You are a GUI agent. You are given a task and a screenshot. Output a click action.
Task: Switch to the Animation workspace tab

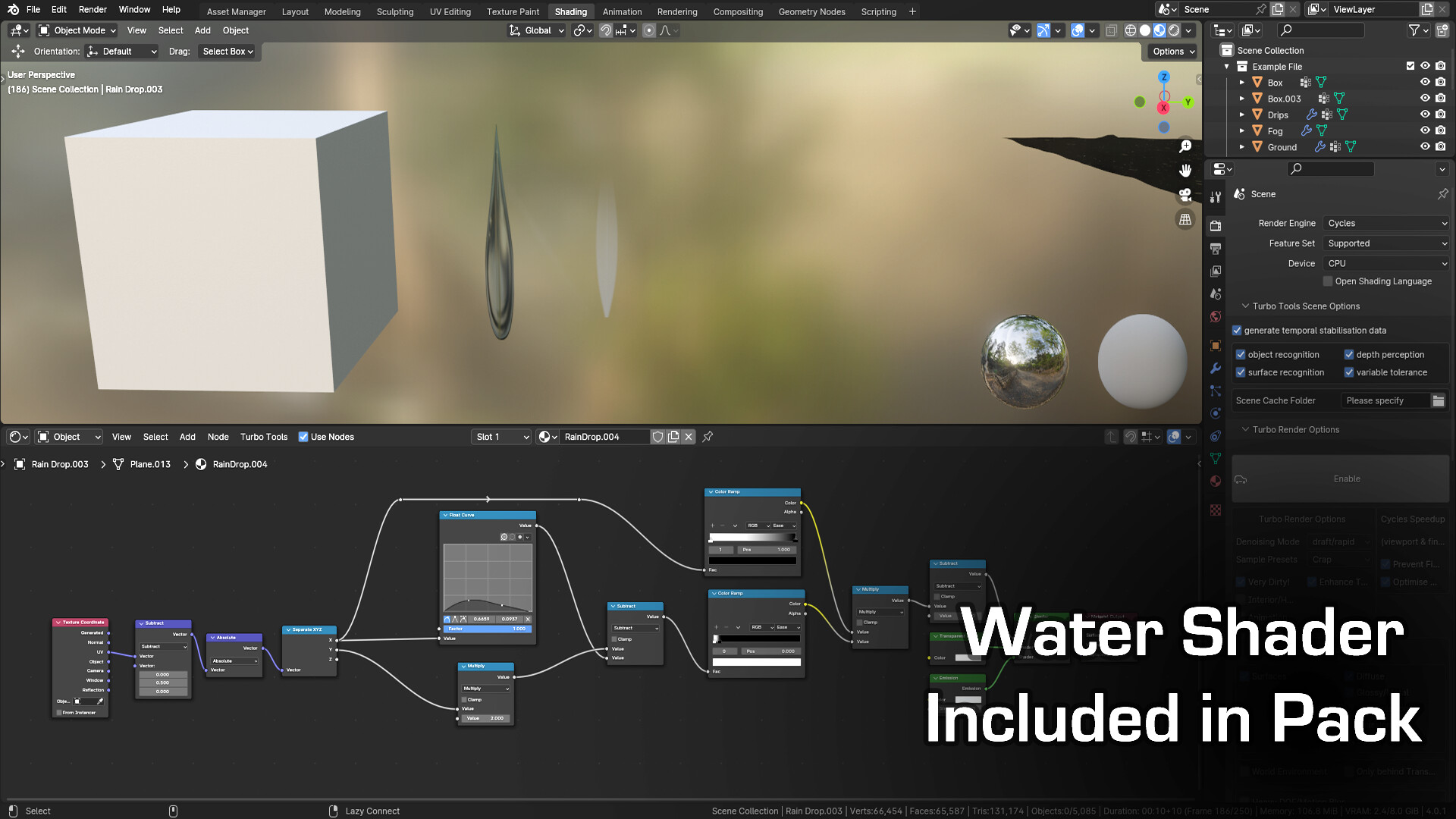[x=622, y=11]
